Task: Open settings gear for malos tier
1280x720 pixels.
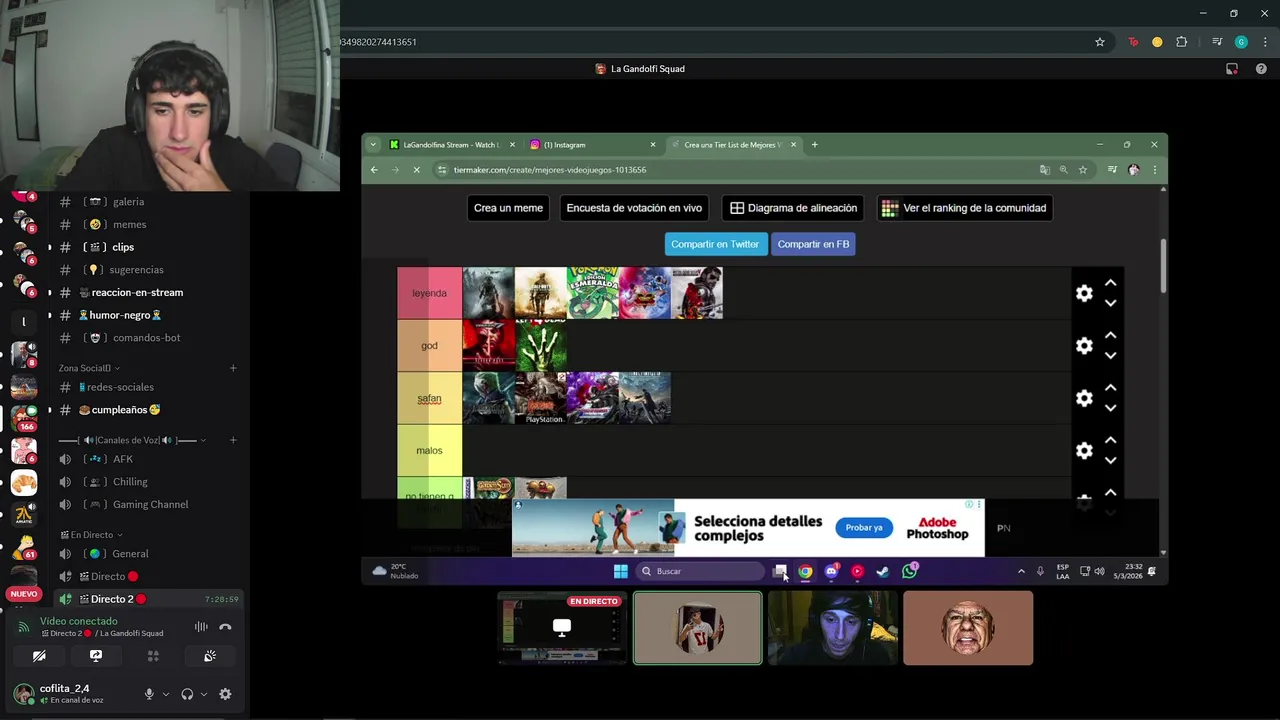Action: (x=1084, y=451)
